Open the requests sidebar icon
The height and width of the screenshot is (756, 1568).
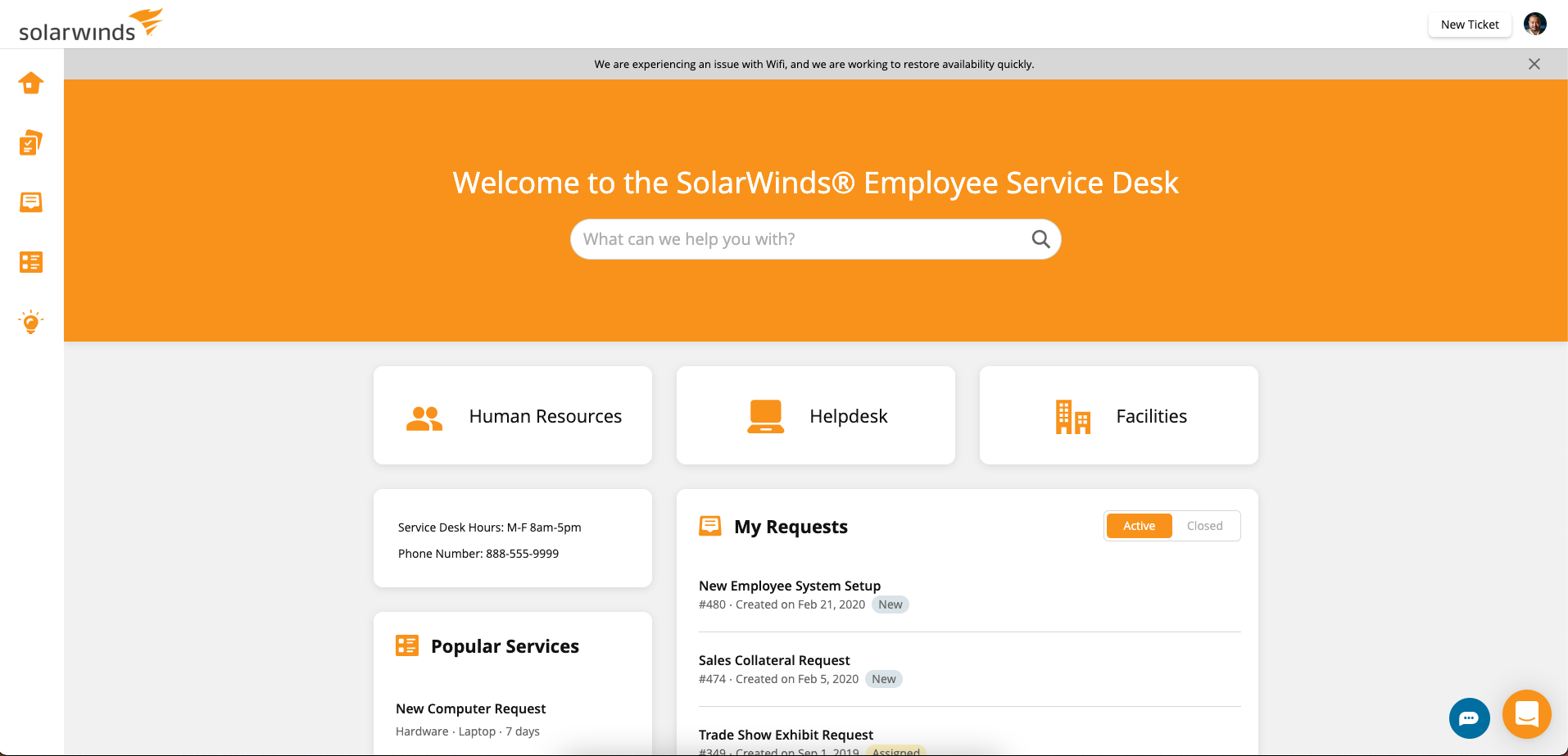point(31,202)
